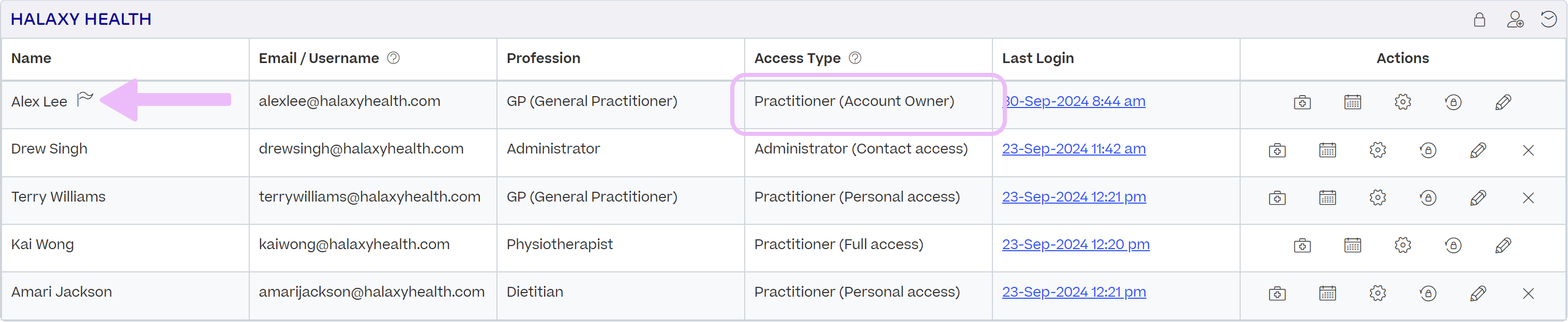Image resolution: width=1568 pixels, height=322 pixels.
Task: Open Terry Williams' settings gear icon
Action: click(x=1378, y=197)
